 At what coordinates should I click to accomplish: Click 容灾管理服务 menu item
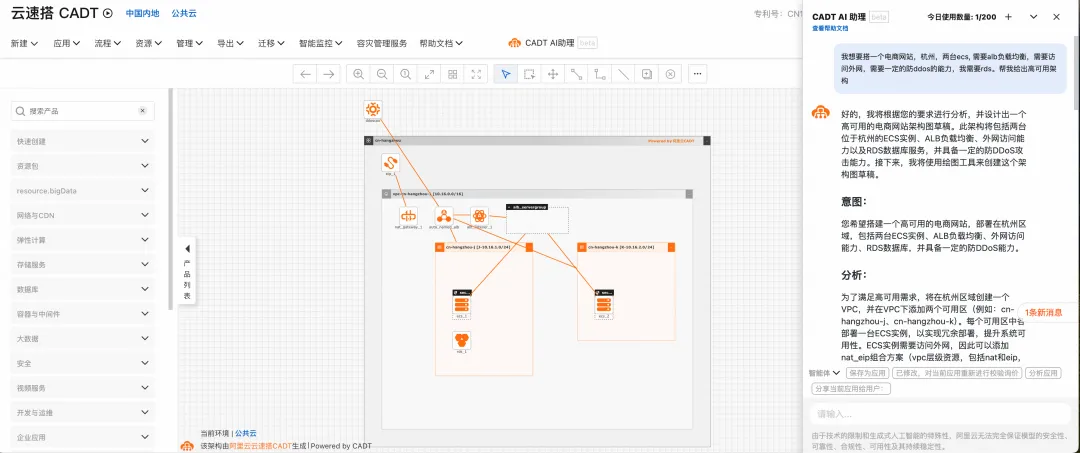(382, 43)
